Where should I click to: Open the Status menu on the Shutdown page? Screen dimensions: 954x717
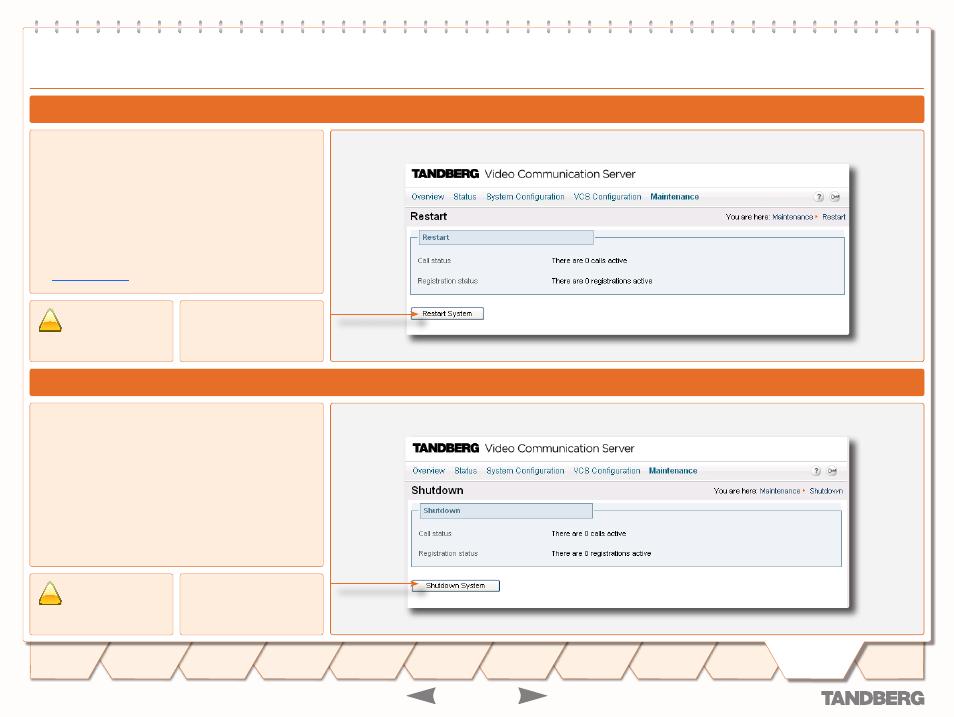click(465, 470)
